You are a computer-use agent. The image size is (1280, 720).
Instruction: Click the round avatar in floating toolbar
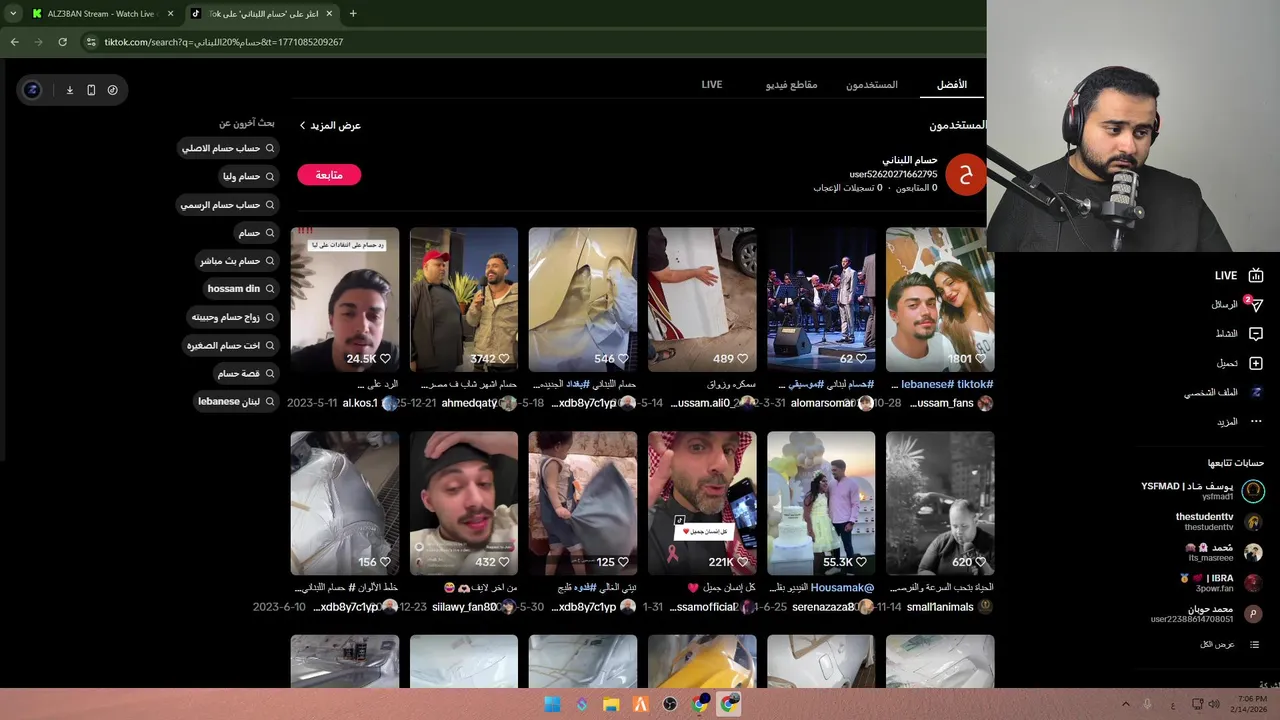[x=32, y=90]
